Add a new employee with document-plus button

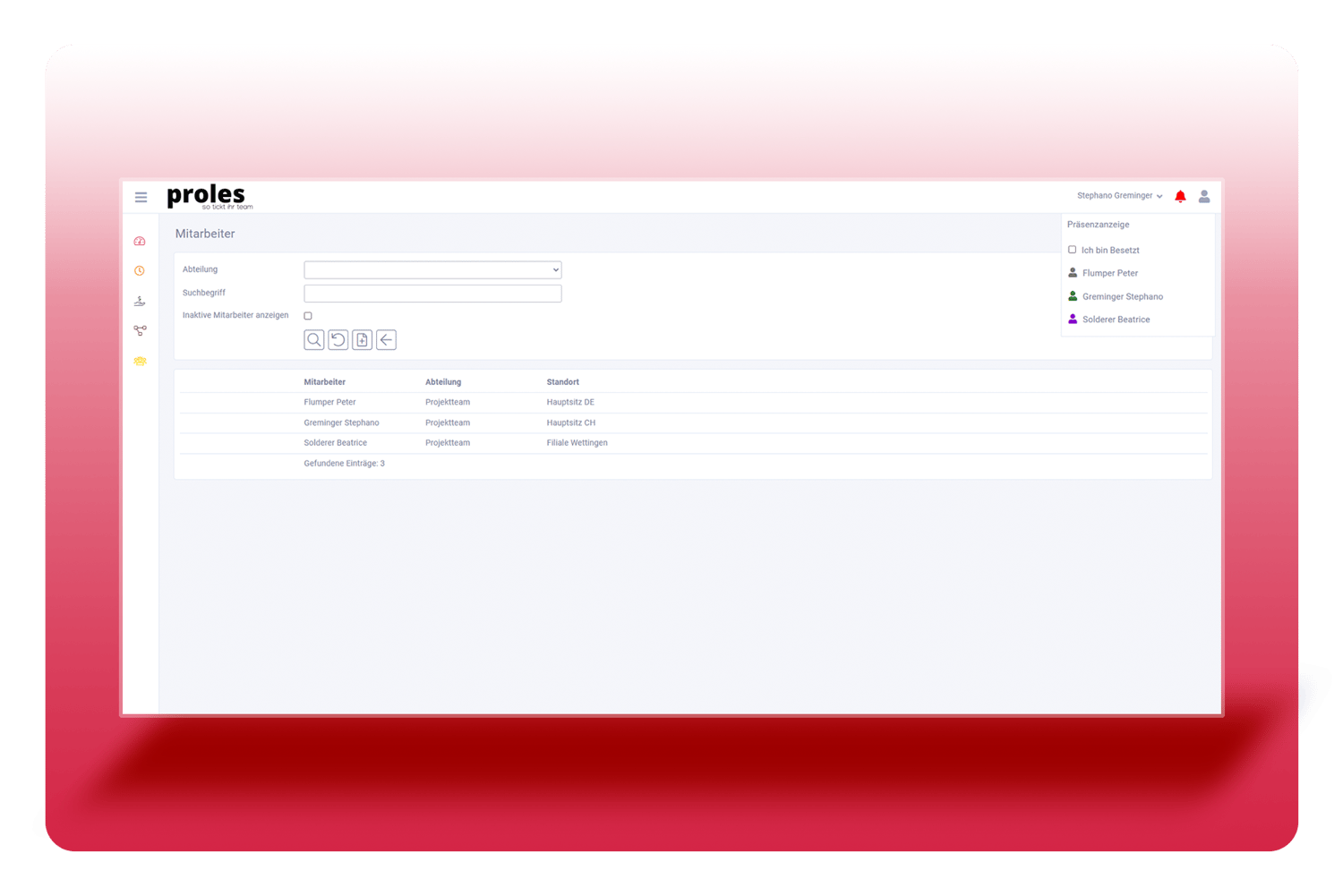(x=362, y=340)
